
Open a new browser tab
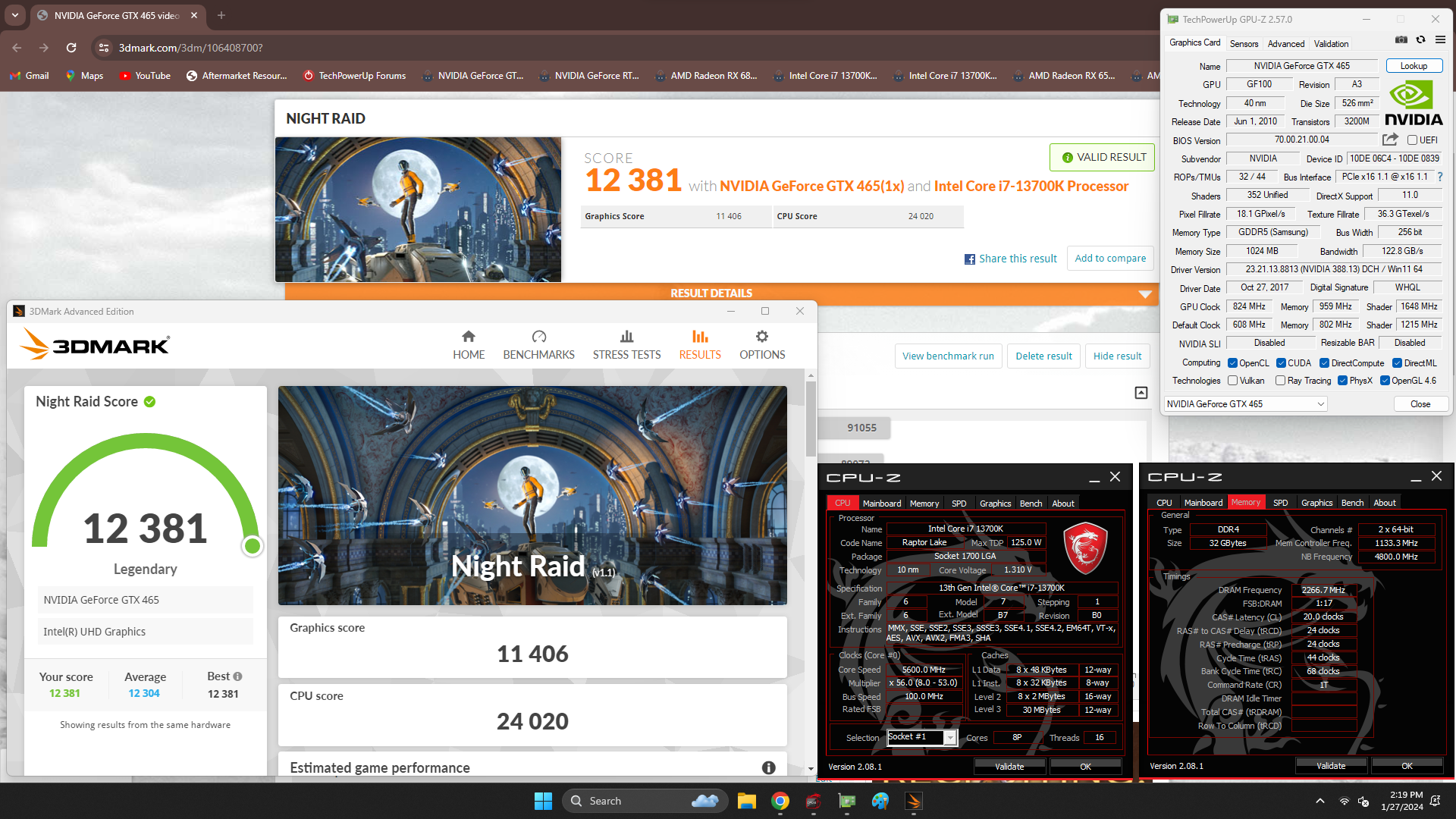pos(221,15)
